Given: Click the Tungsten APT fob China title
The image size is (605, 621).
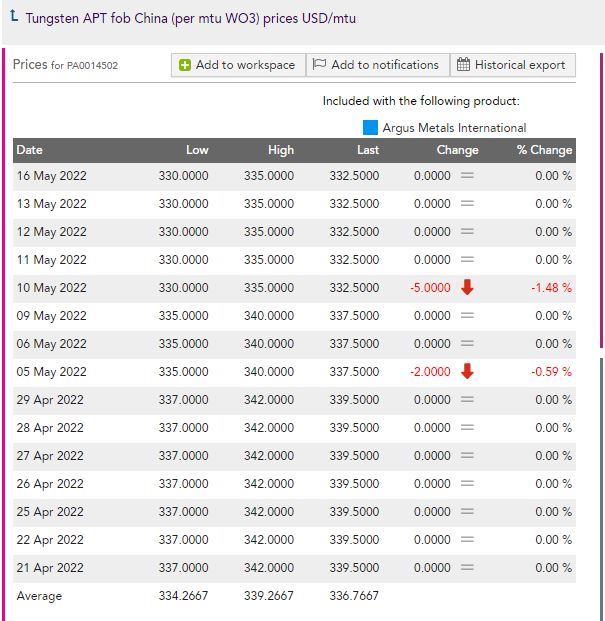Looking at the screenshot, I should (x=190, y=19).
